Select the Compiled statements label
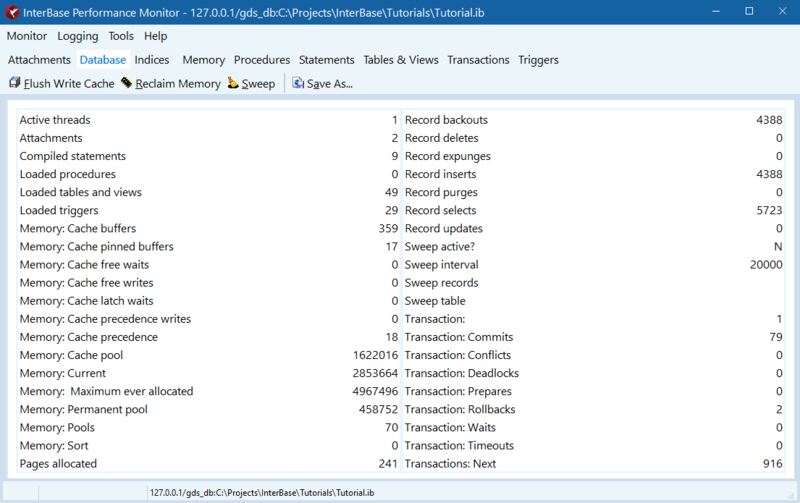Image resolution: width=800 pixels, height=503 pixels. [x=72, y=156]
